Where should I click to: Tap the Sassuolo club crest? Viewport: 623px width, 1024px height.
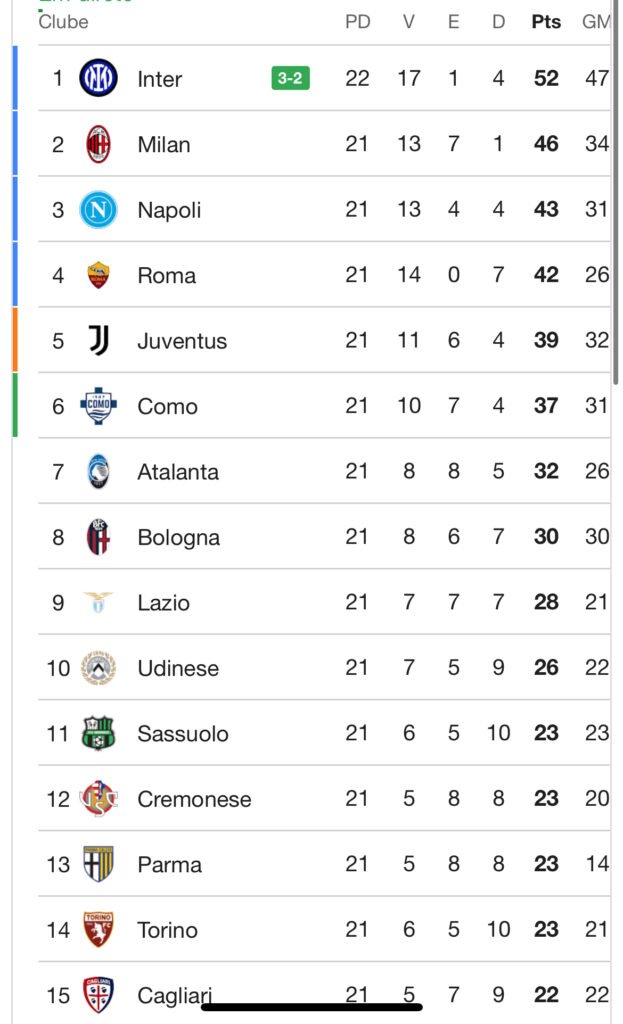[x=98, y=733]
